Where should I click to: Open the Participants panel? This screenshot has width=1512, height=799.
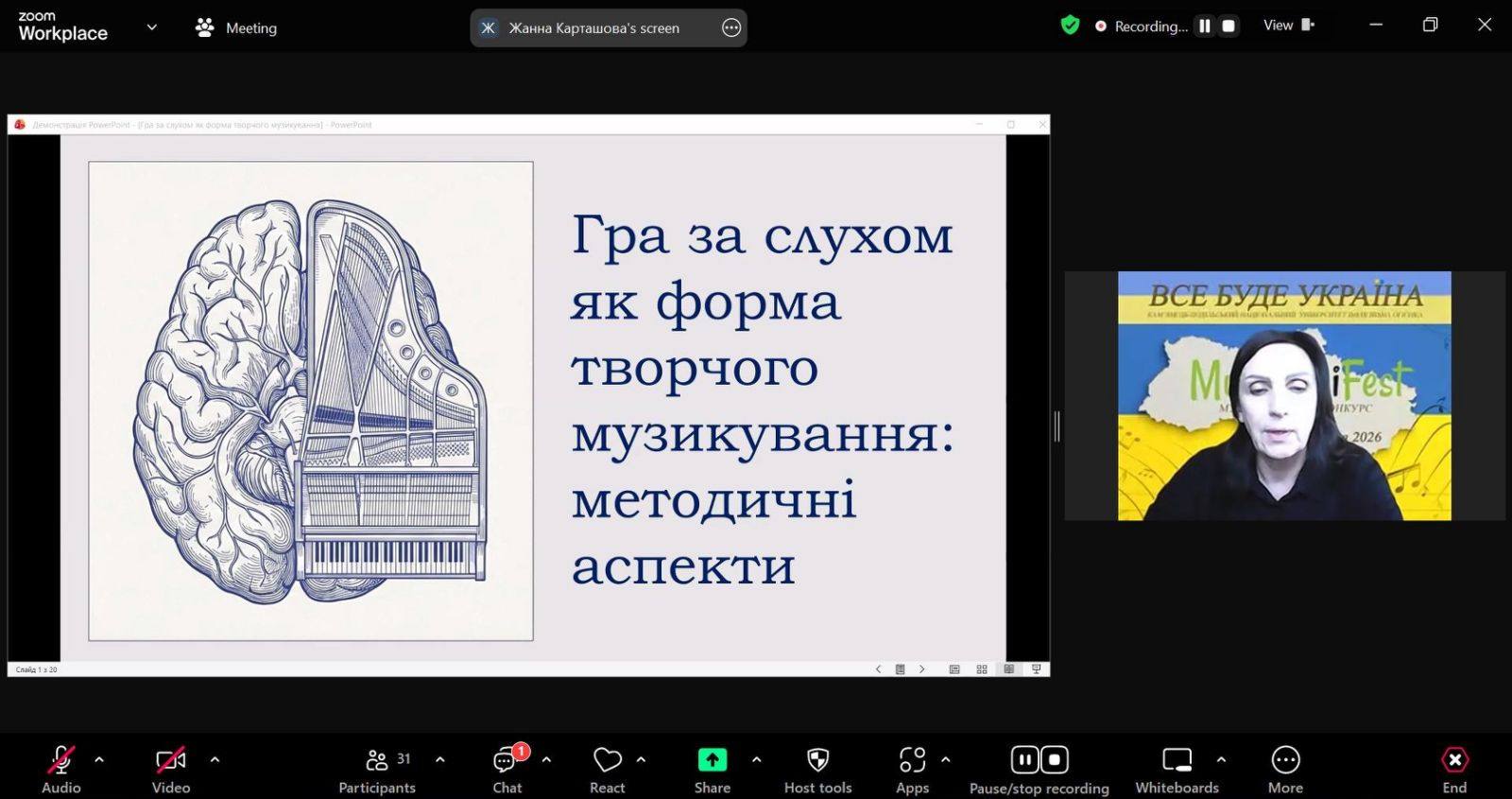377,770
